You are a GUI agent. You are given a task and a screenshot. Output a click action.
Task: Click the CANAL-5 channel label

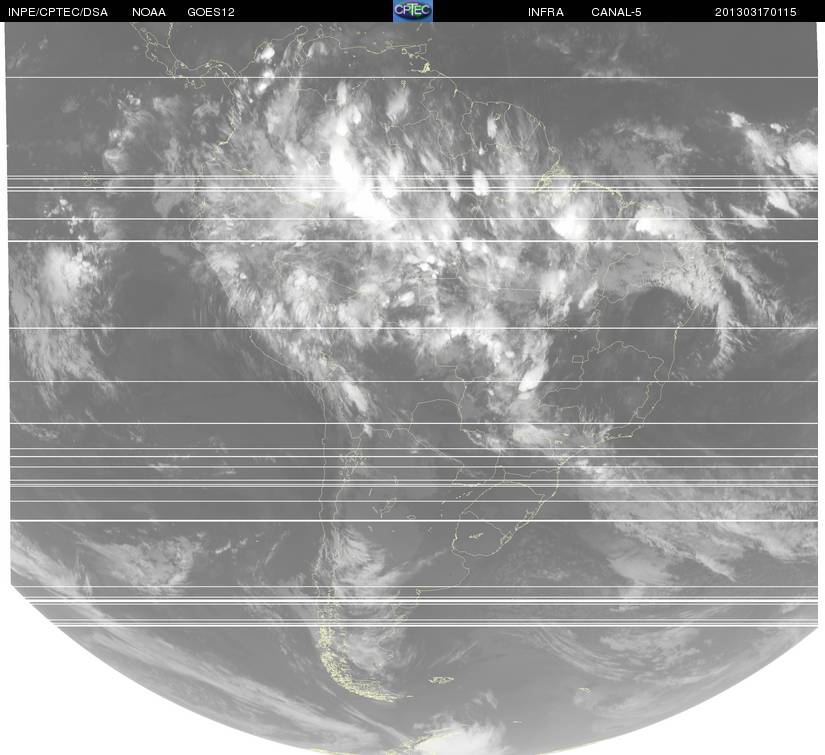coord(616,12)
